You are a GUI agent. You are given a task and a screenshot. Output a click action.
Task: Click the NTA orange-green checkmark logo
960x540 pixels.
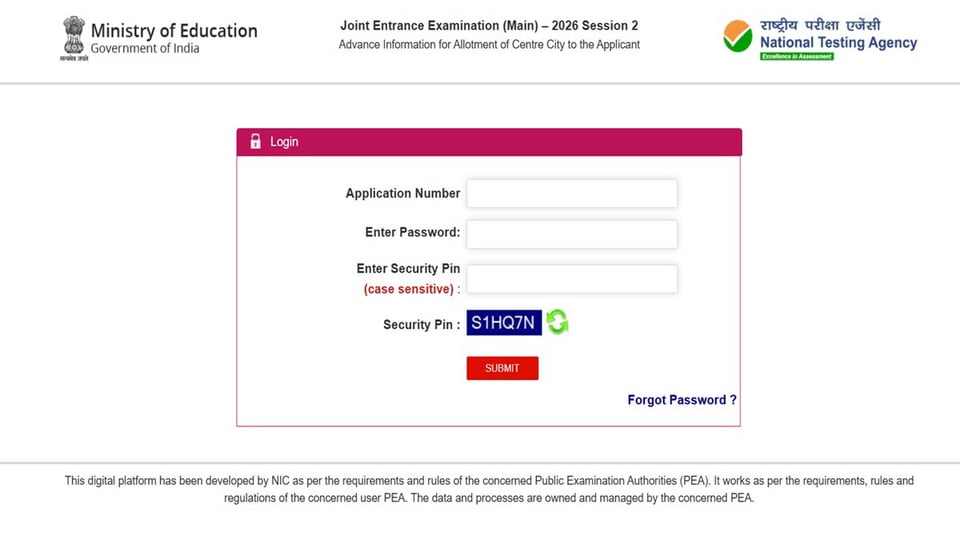[738, 36]
